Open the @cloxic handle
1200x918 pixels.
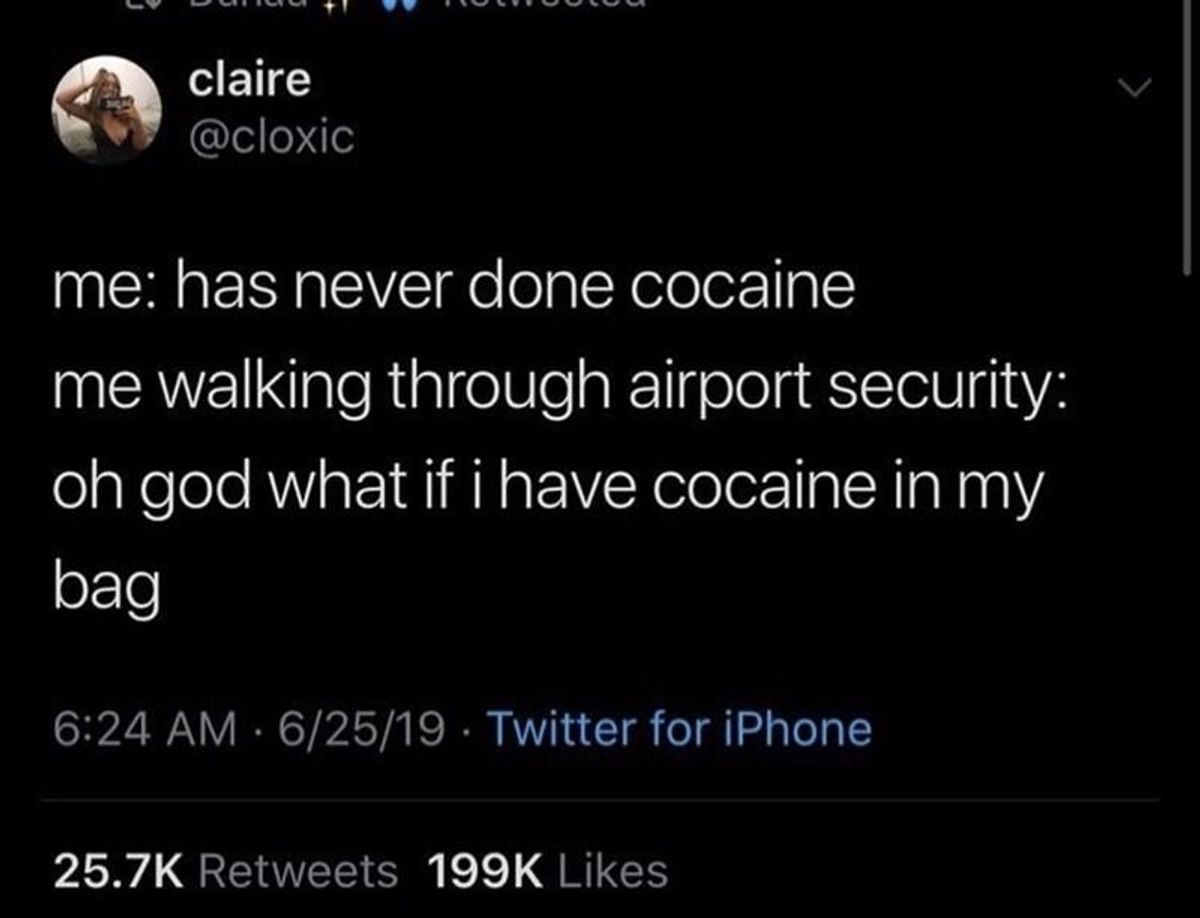coord(271,138)
